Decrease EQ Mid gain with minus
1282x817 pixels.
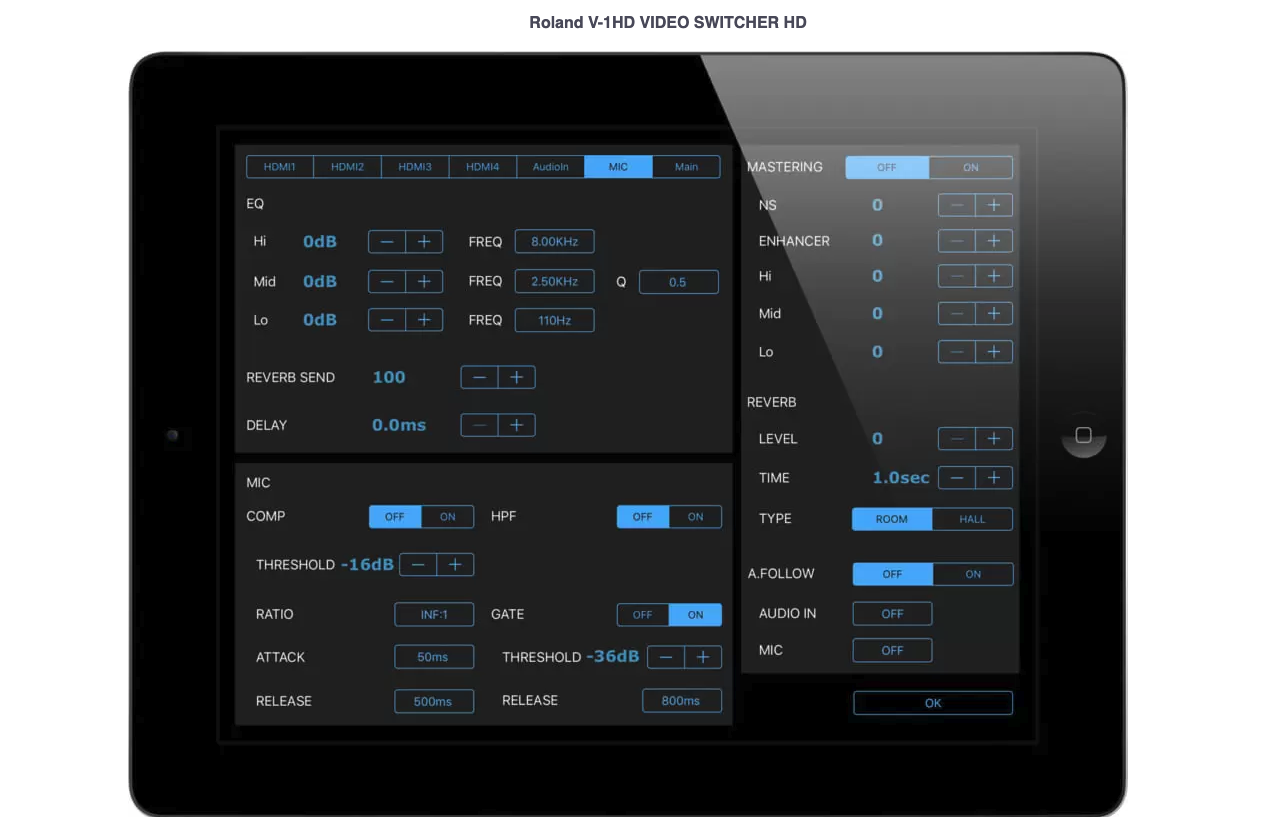pyautogui.click(x=387, y=282)
